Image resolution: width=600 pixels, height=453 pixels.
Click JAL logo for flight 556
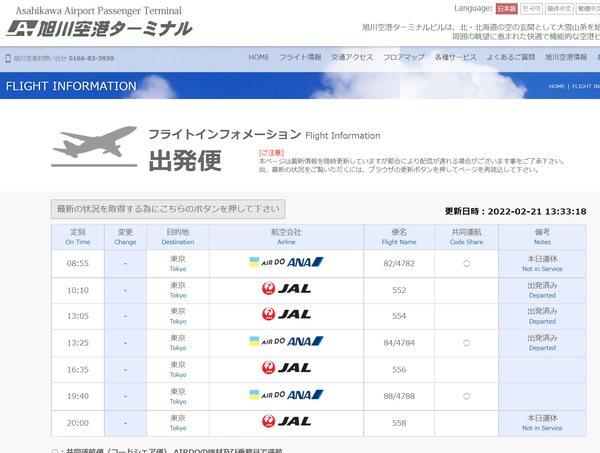click(286, 368)
